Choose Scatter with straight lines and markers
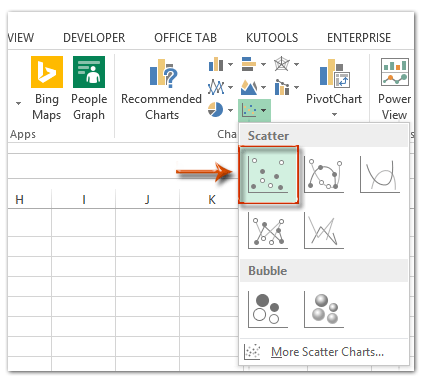The width and height of the screenshot is (424, 381). click(268, 231)
